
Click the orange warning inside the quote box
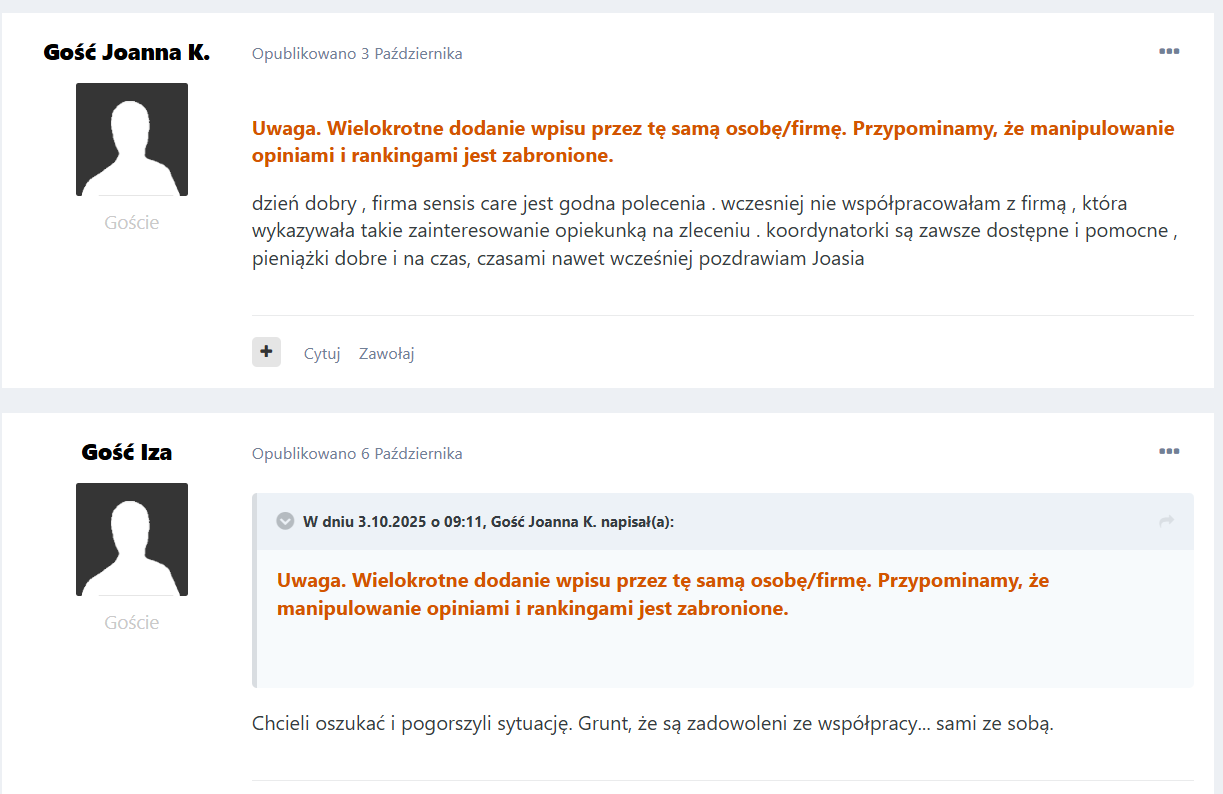(663, 594)
